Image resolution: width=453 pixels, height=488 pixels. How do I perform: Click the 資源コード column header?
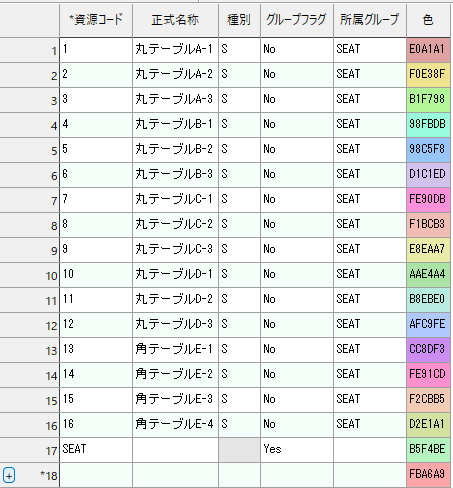click(x=96, y=20)
